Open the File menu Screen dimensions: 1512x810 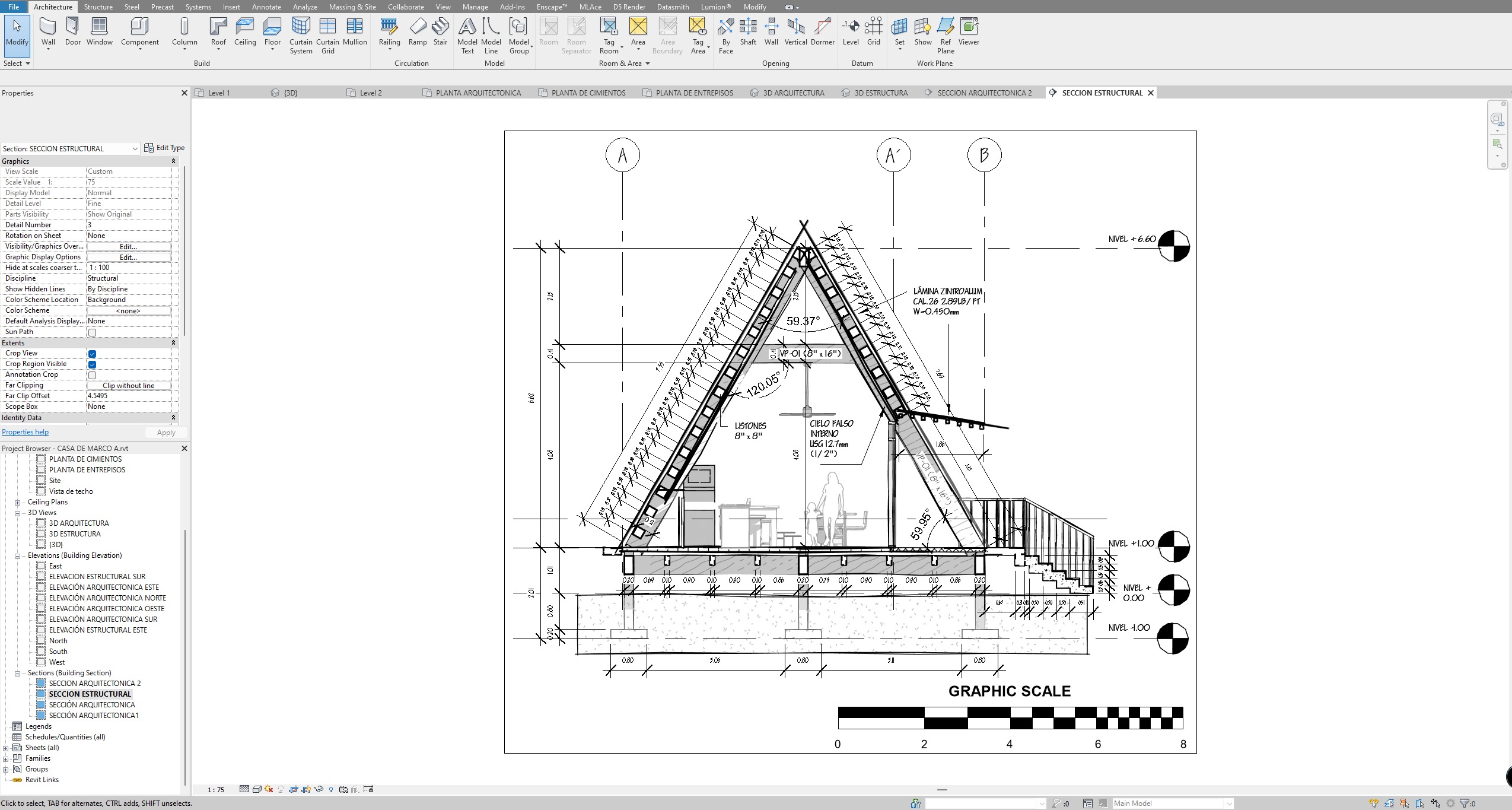(x=13, y=7)
